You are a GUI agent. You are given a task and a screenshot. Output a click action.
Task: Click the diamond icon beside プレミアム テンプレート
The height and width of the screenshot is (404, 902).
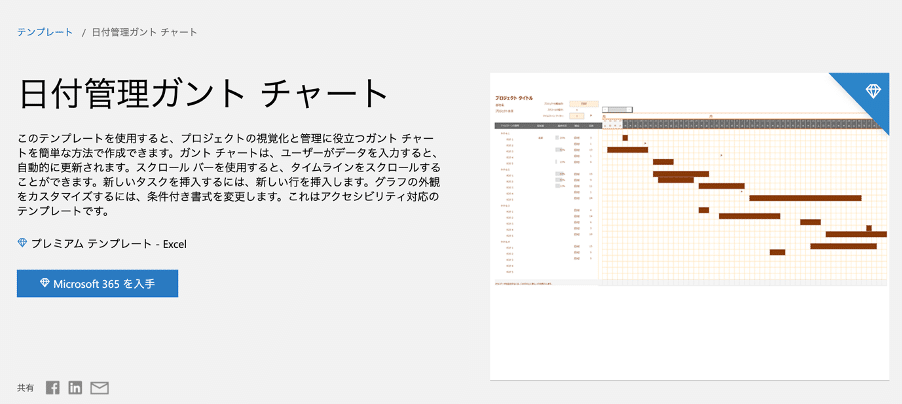tap(22, 243)
